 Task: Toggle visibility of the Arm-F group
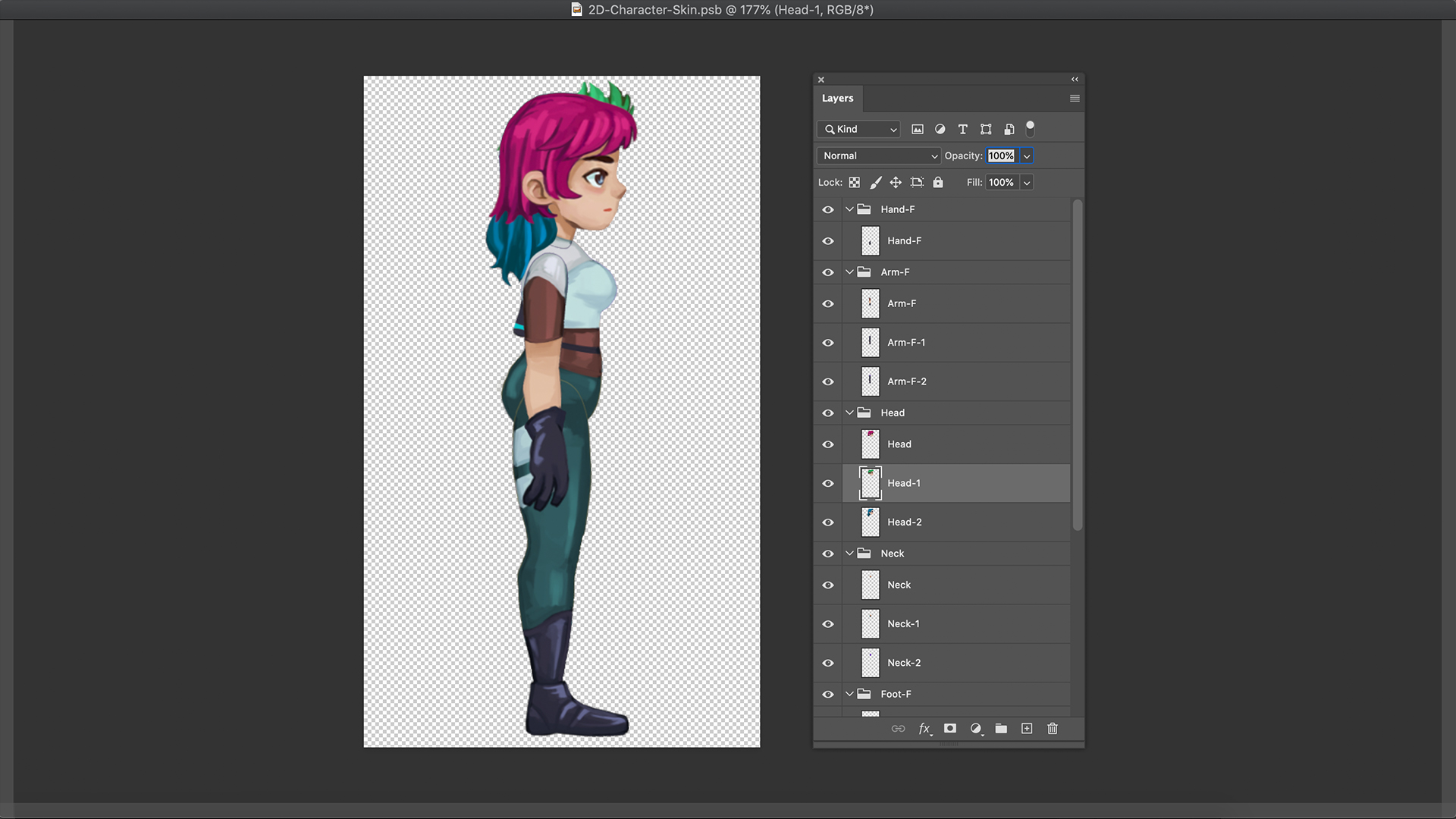[x=828, y=271]
